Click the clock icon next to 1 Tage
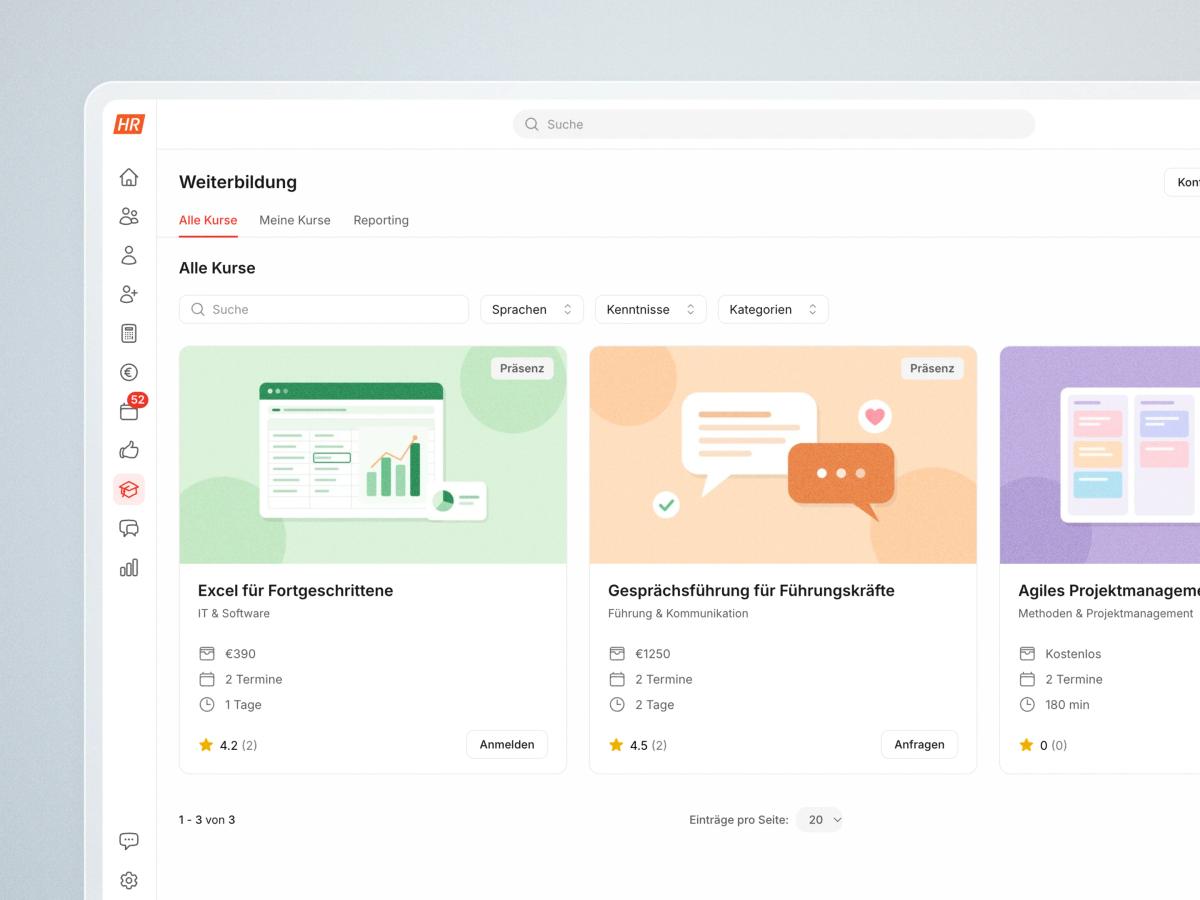The width and height of the screenshot is (1200, 900). pos(207,704)
